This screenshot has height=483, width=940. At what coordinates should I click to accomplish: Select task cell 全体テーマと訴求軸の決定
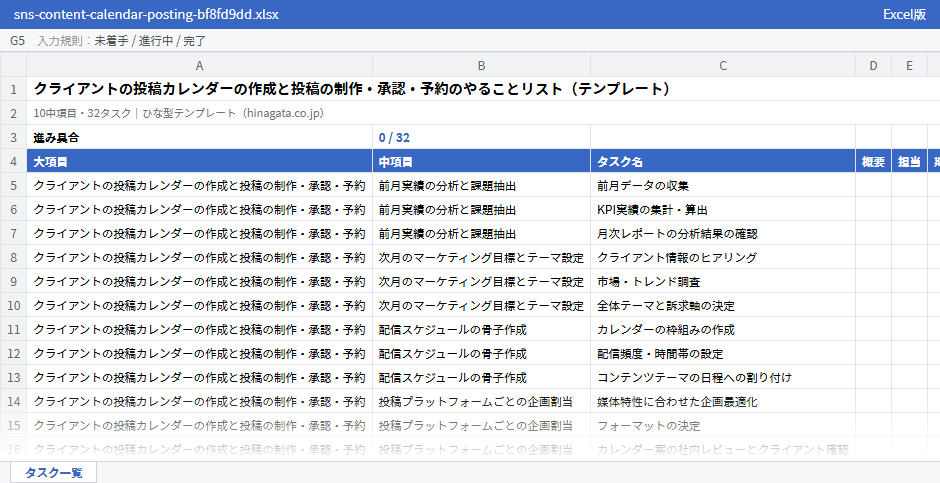pos(723,305)
